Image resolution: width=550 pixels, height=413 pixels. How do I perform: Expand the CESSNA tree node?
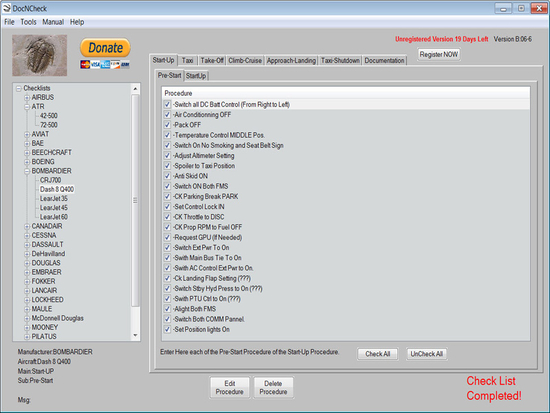(x=27, y=235)
